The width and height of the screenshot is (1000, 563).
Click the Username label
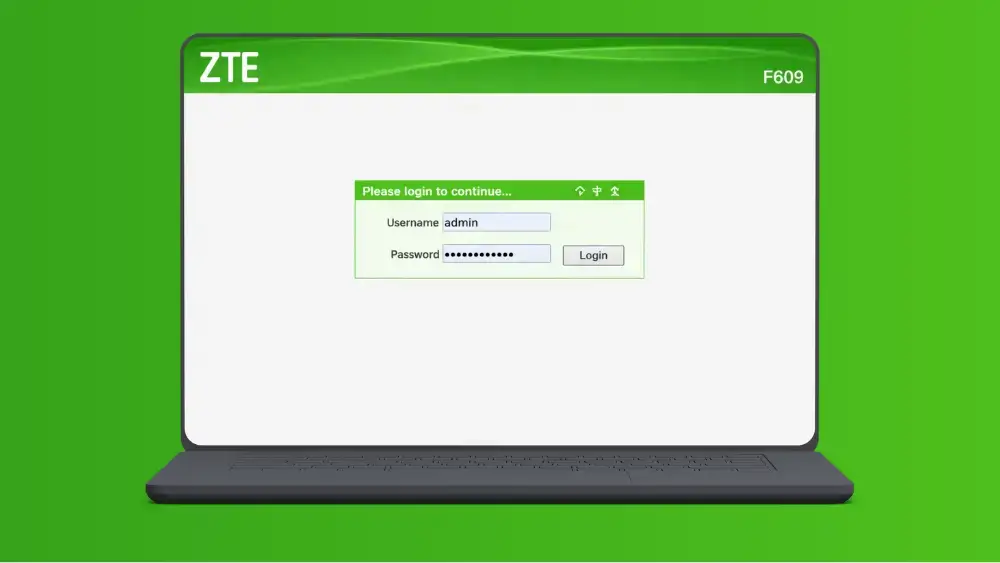[x=413, y=223]
